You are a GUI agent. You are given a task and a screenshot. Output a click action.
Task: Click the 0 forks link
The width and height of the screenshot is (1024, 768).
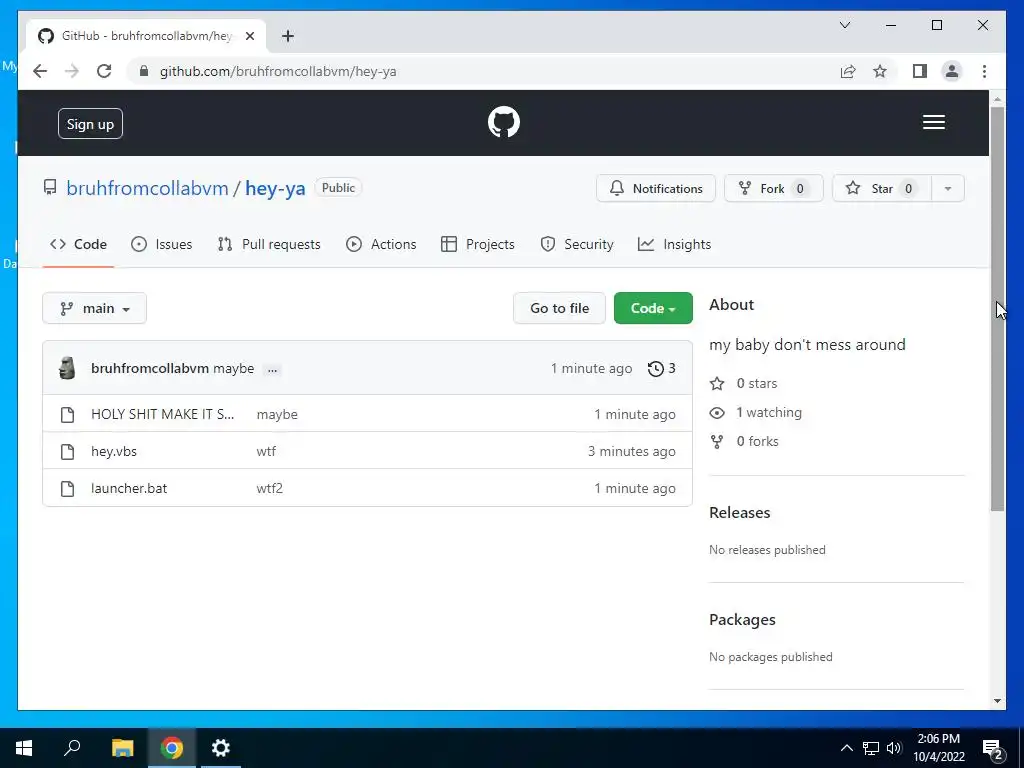click(744, 441)
